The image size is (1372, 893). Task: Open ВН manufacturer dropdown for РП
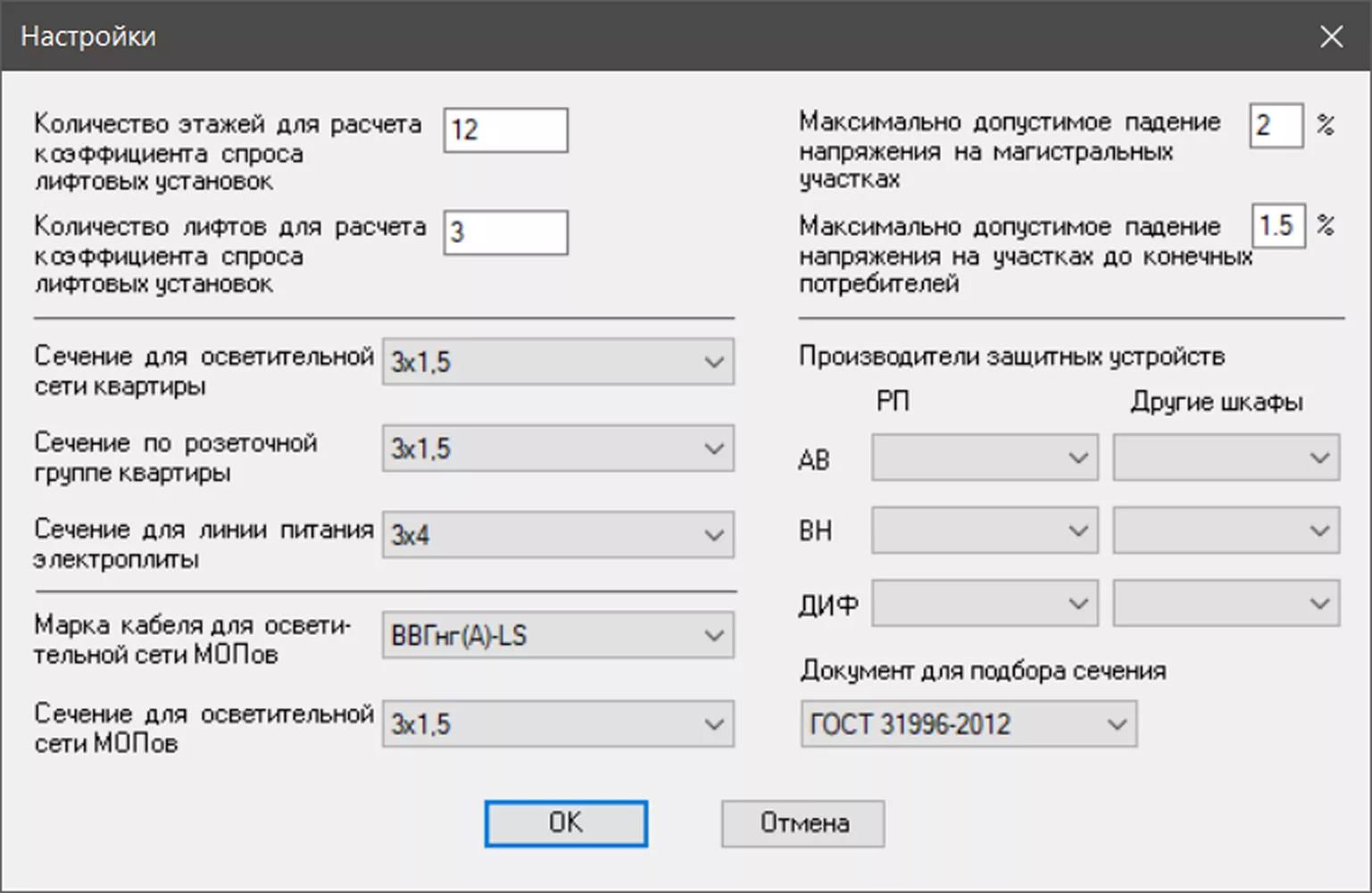[x=984, y=530]
